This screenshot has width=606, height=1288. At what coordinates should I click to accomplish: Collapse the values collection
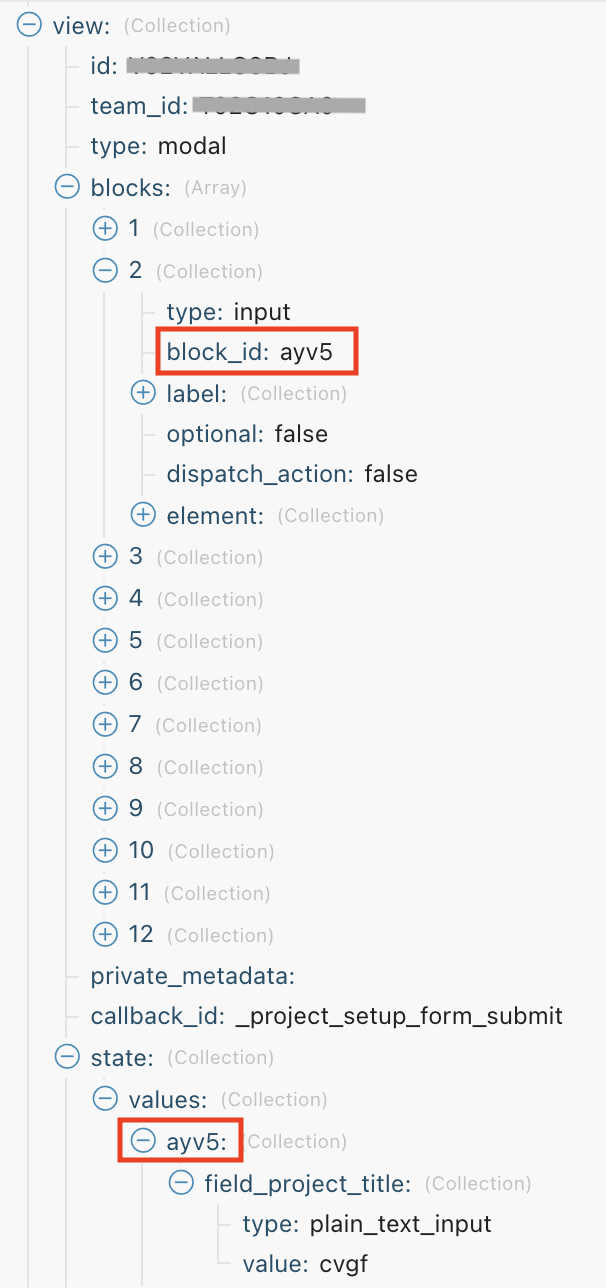[105, 1099]
